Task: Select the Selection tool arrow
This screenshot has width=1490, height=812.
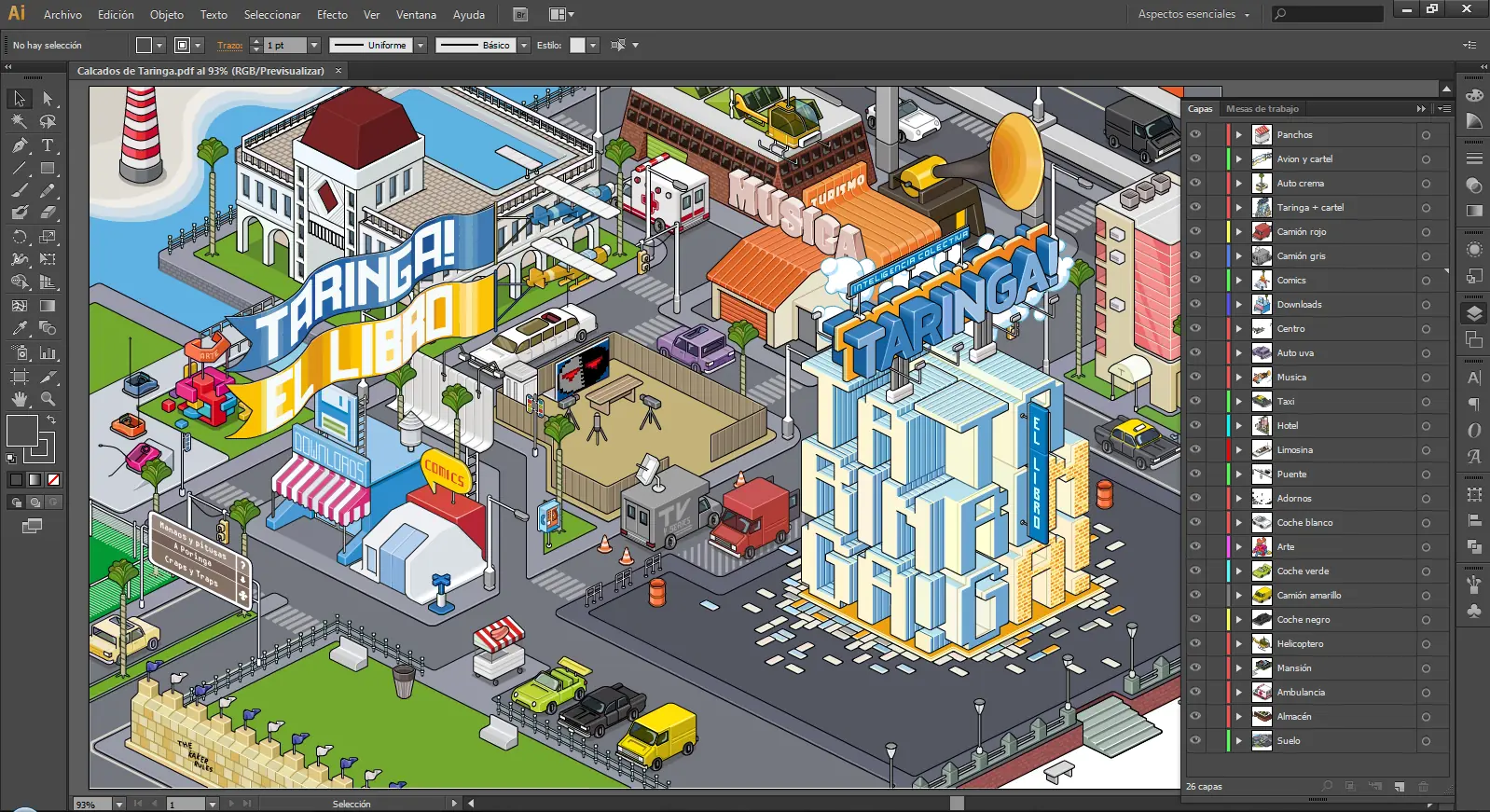Action: [20, 99]
